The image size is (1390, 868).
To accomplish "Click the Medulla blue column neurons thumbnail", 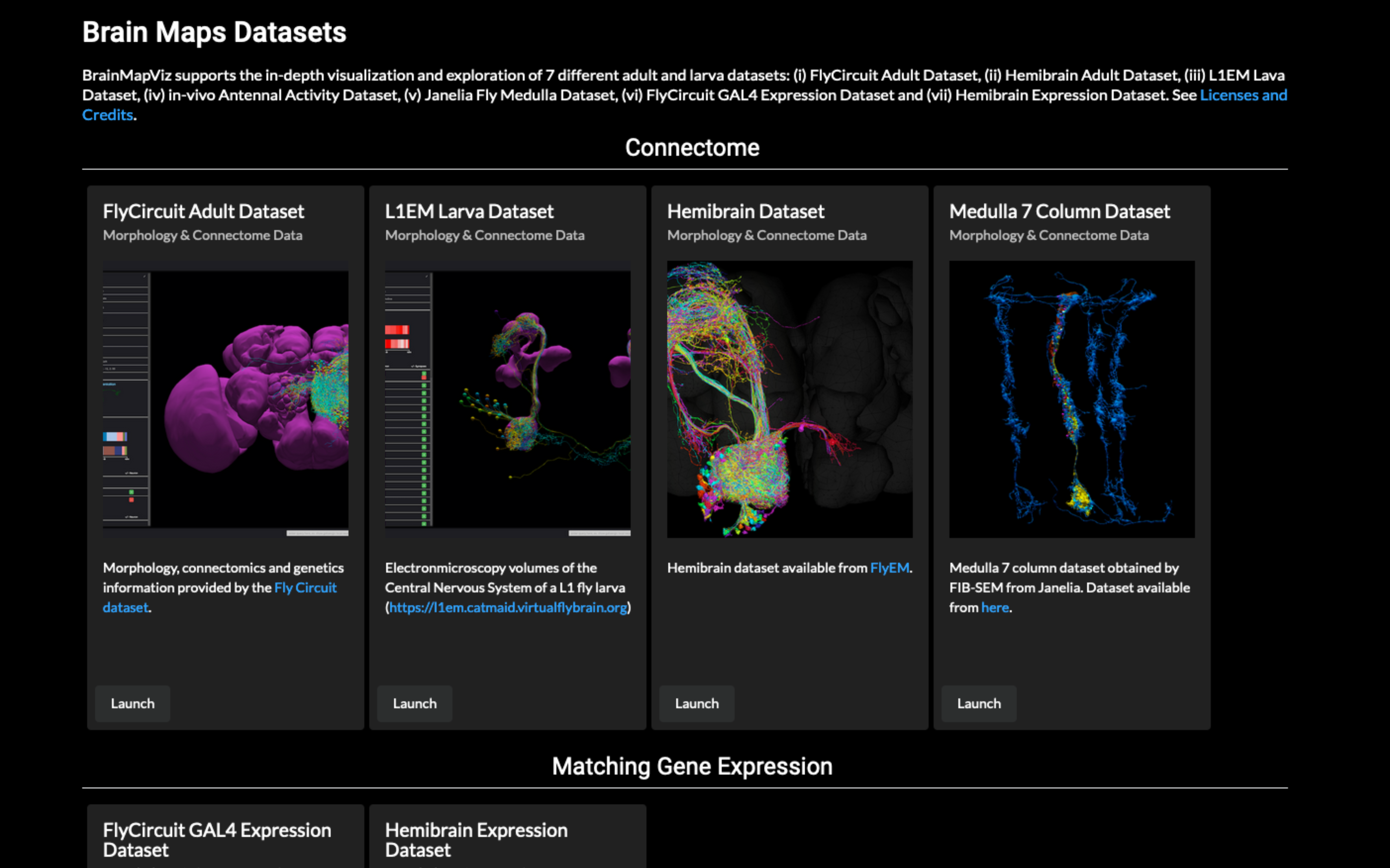I will pos(1071,399).
